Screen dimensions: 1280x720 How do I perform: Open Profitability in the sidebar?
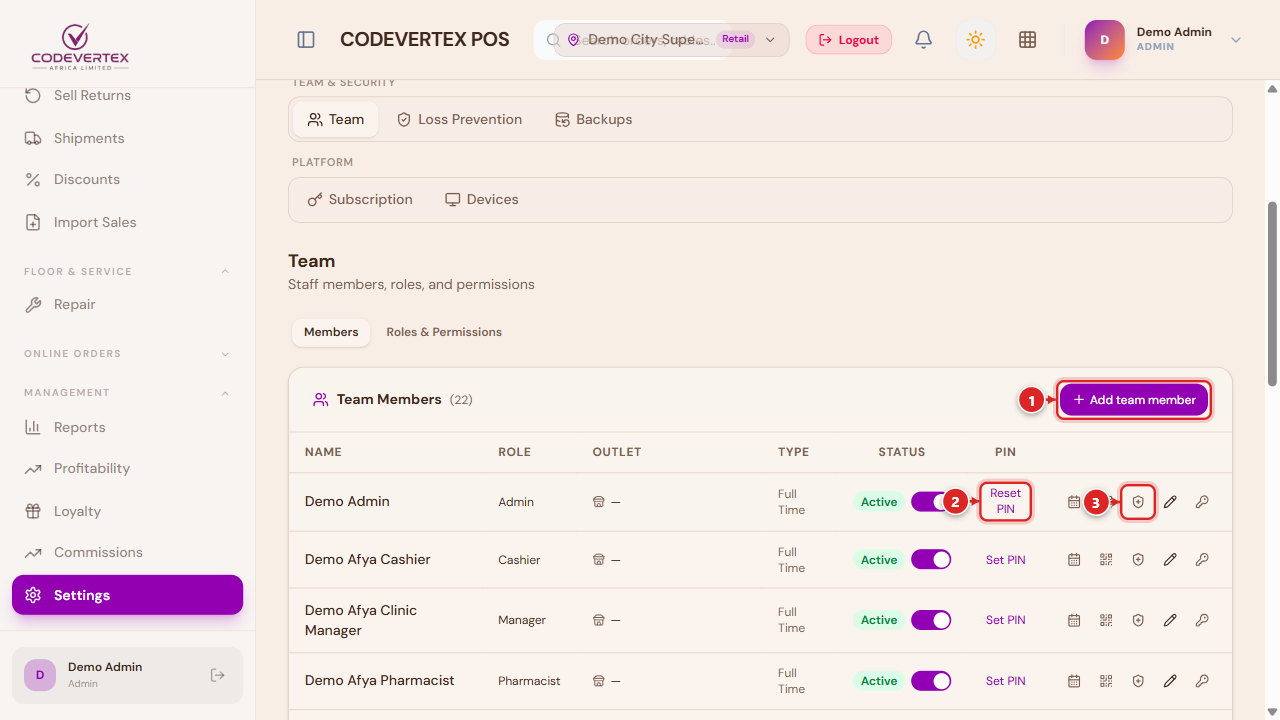click(x=127, y=468)
